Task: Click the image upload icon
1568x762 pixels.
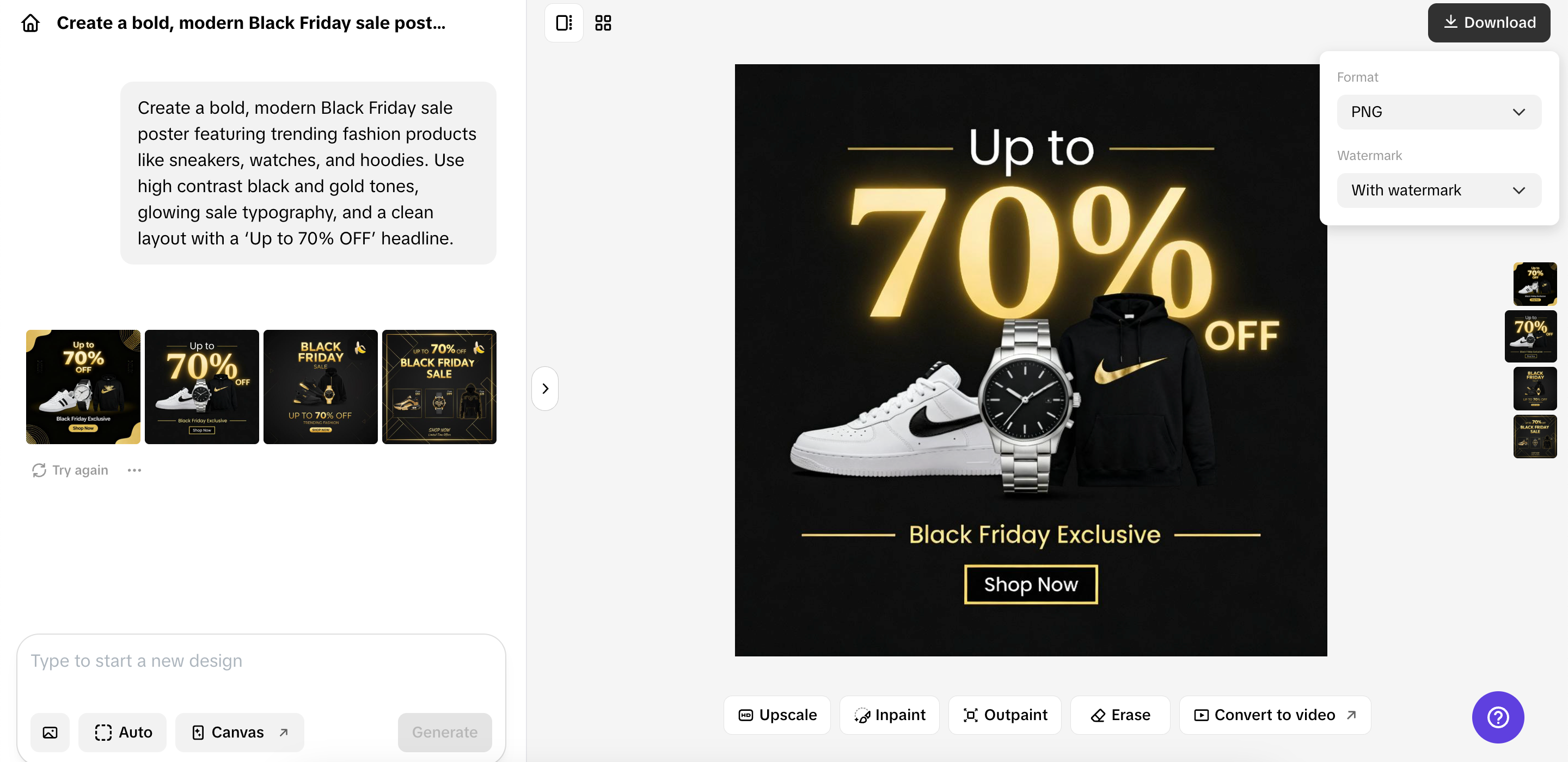Action: (50, 732)
